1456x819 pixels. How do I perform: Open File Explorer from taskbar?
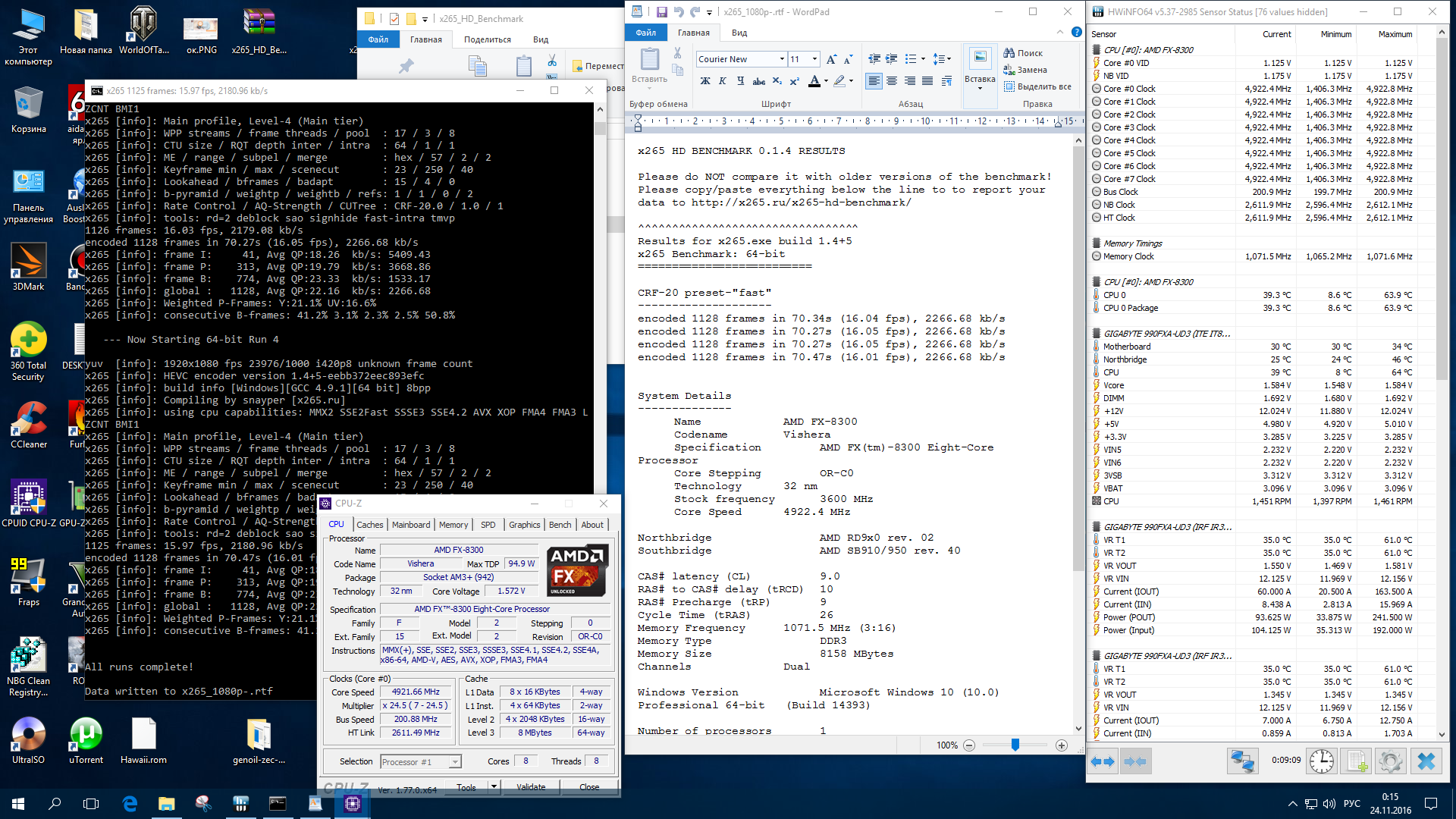click(x=166, y=804)
